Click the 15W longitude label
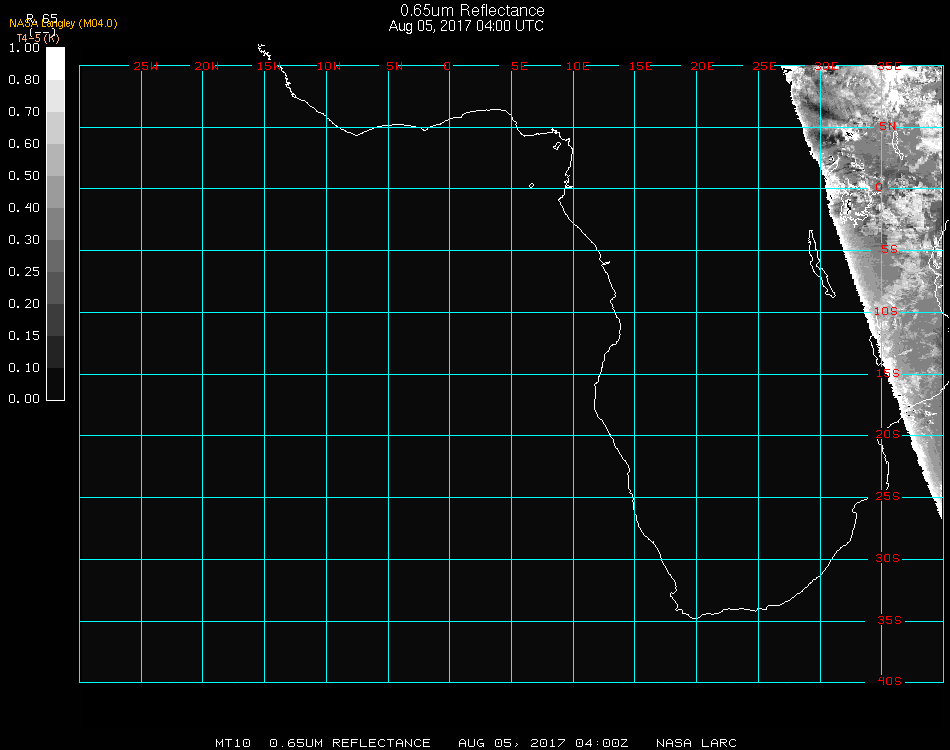 coord(268,66)
